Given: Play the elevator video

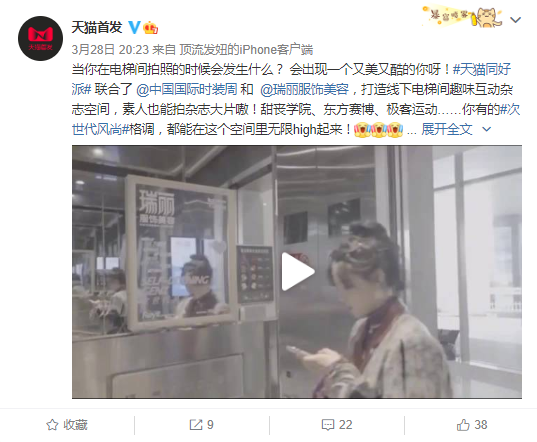Looking at the screenshot, I should point(297,272).
